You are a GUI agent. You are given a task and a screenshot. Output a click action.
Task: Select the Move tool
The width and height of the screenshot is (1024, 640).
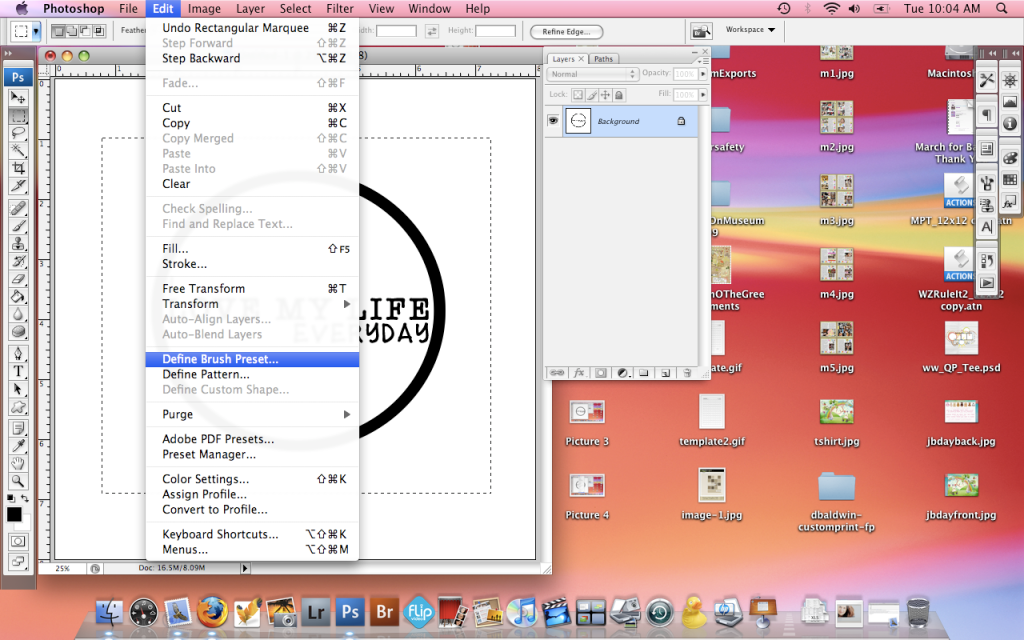click(x=18, y=98)
